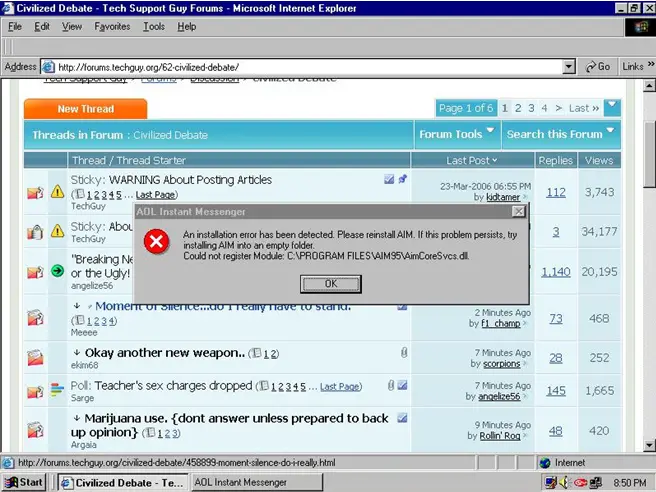
Task: Open the Rollin' Rog user profile link
Action: pyautogui.click(x=500, y=436)
